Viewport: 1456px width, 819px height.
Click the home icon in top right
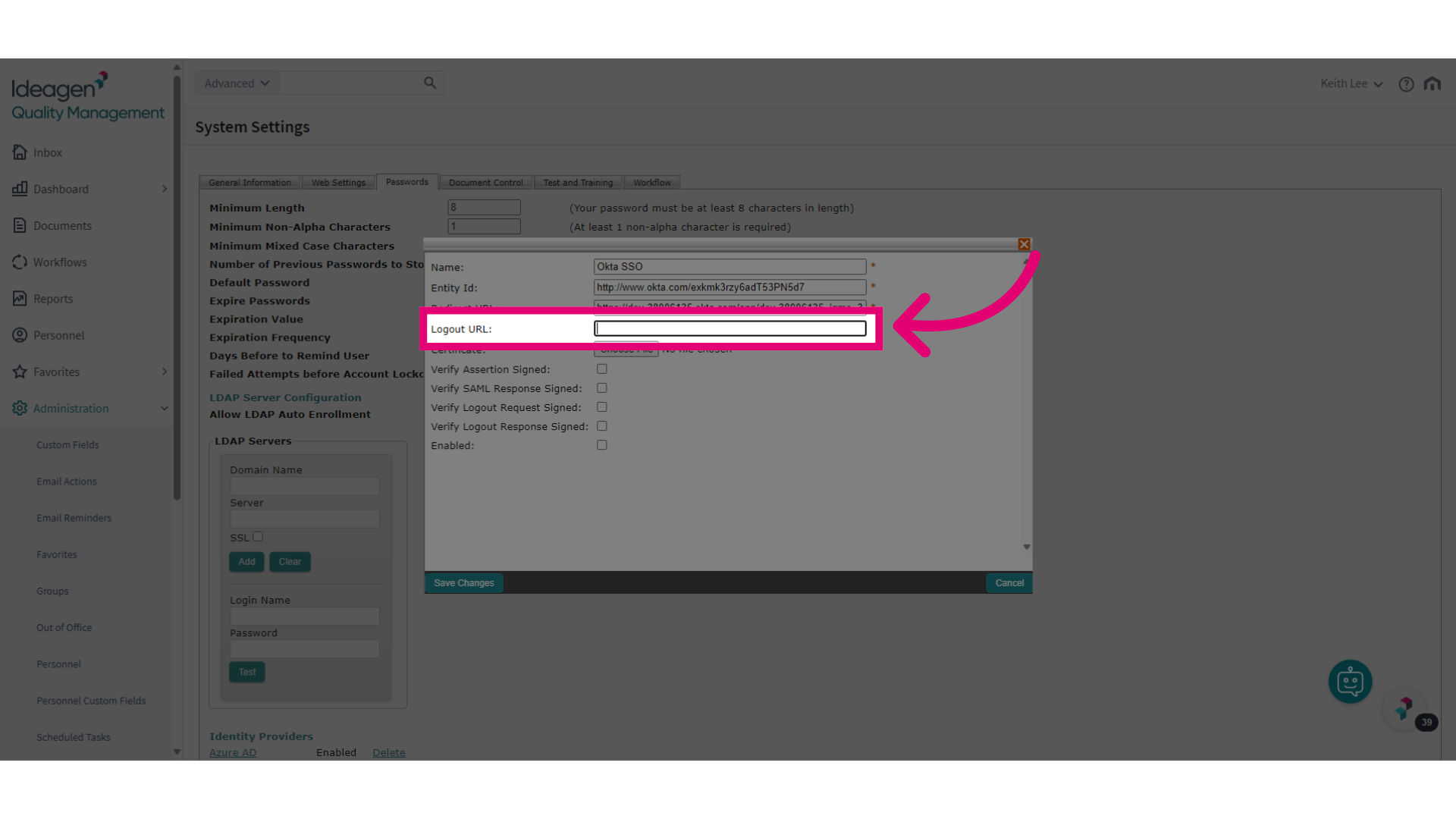tap(1432, 83)
